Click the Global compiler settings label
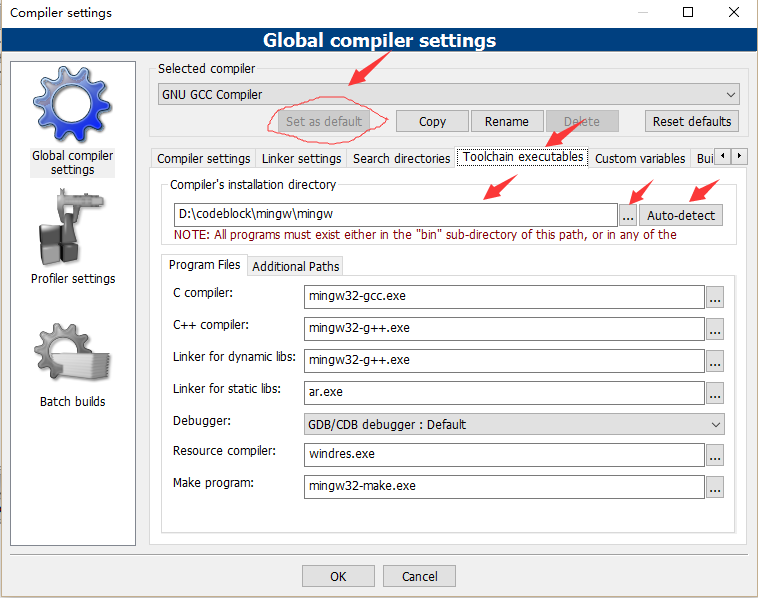The width and height of the screenshot is (758, 598). 73,162
